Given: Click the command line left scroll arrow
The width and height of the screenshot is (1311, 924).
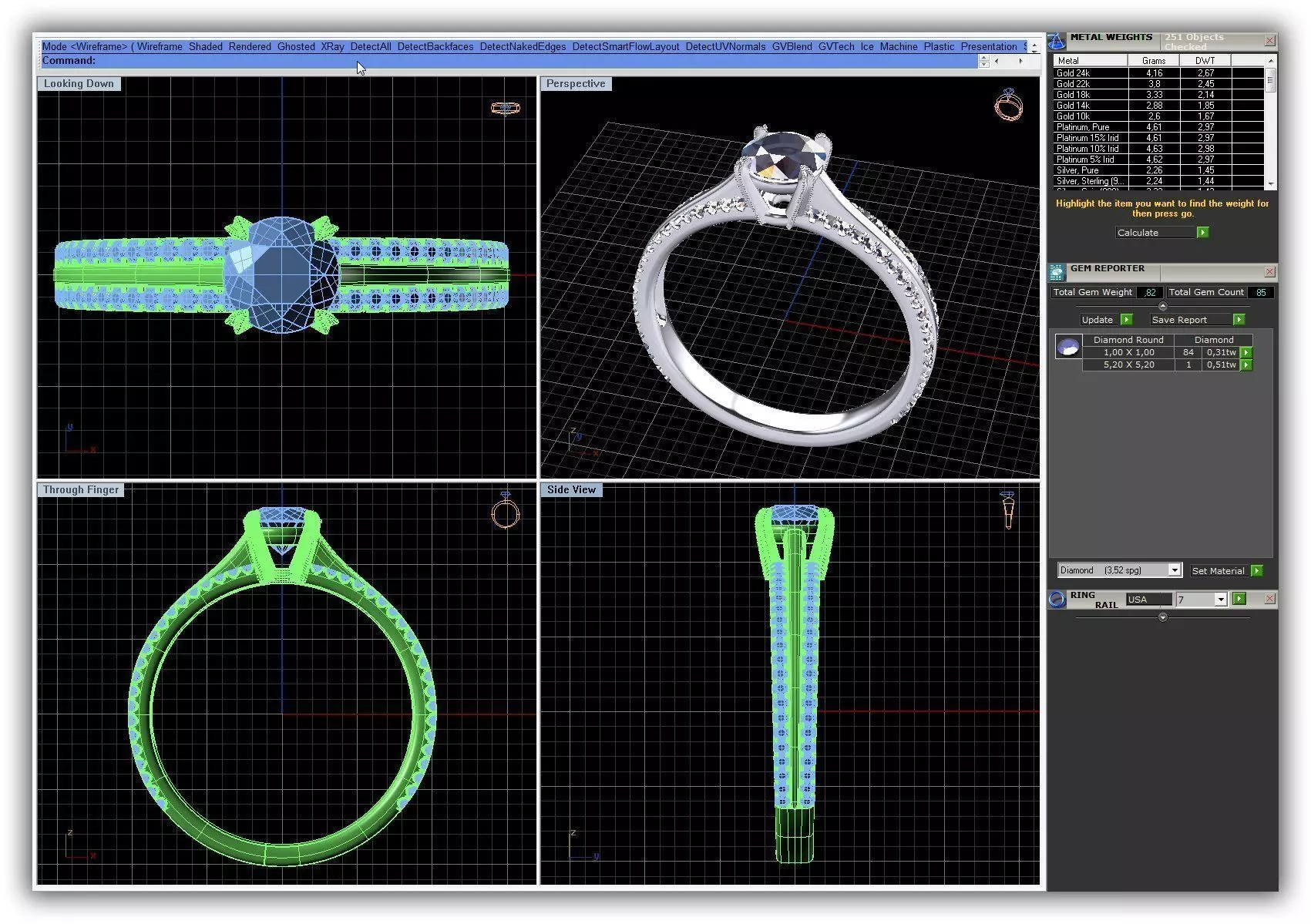Looking at the screenshot, I should tap(997, 61).
